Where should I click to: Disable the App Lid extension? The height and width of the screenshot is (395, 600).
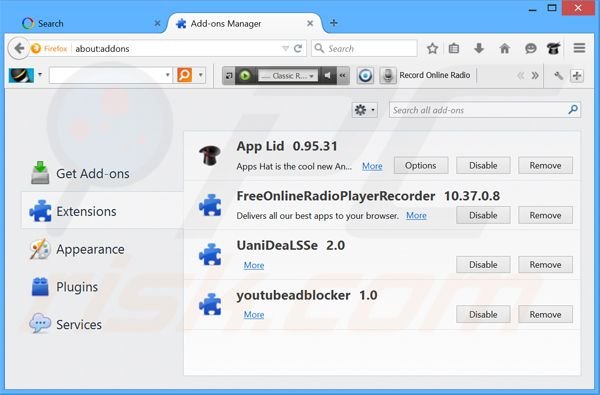(483, 165)
